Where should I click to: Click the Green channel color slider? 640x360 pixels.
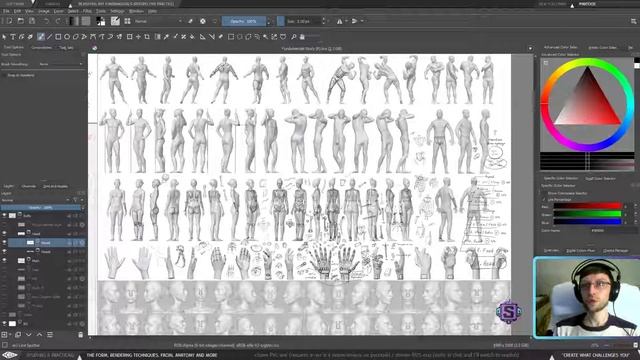[x=587, y=214]
